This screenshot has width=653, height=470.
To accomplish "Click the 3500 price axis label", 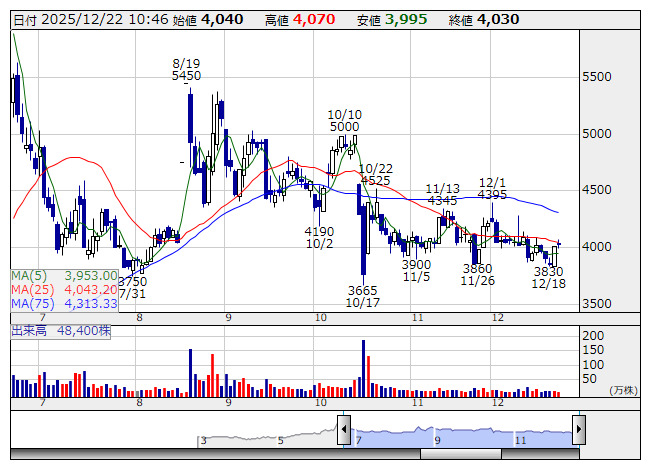I will point(596,303).
